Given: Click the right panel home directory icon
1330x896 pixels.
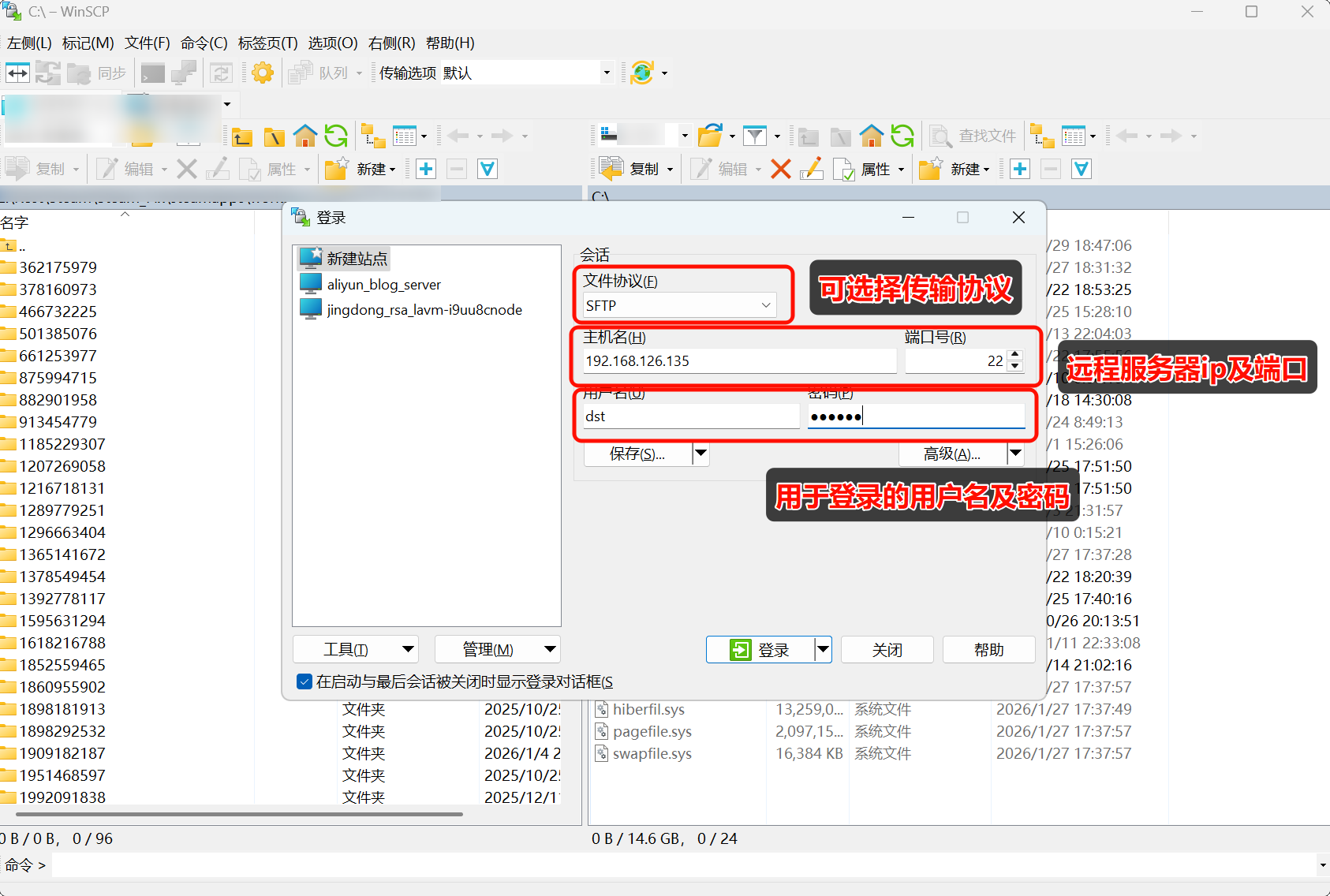Looking at the screenshot, I should click(872, 136).
